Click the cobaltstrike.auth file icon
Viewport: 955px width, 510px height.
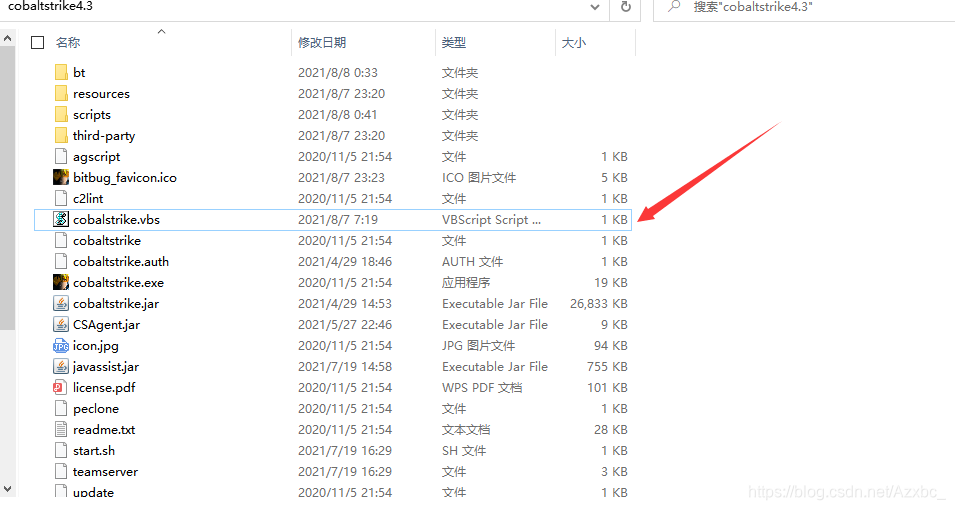pyautogui.click(x=61, y=261)
